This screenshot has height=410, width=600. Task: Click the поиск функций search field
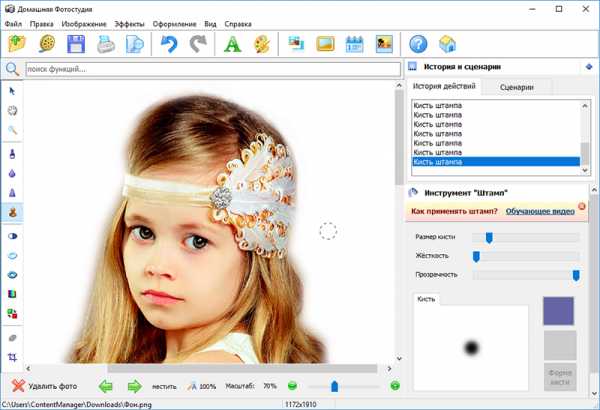coord(210,69)
